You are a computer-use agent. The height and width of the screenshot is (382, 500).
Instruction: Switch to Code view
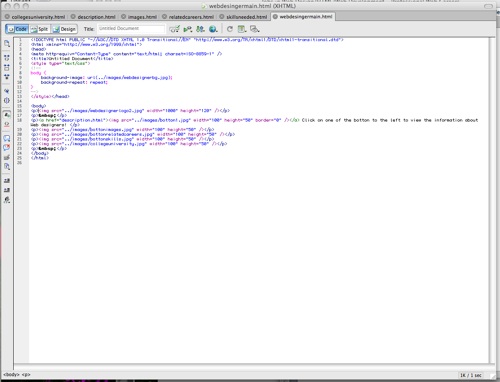(17, 29)
